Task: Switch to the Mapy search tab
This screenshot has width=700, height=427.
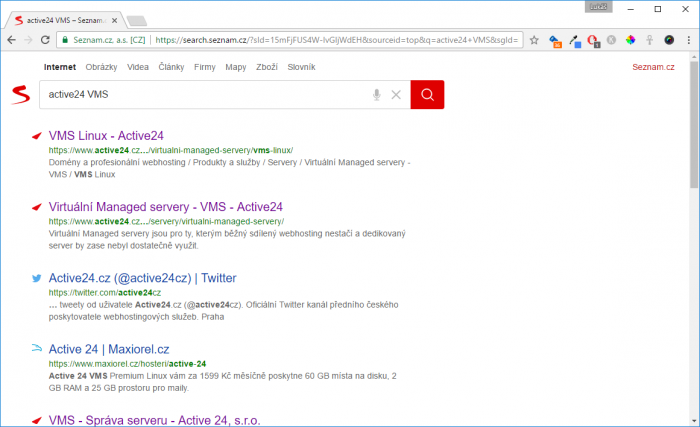Action: (236, 67)
